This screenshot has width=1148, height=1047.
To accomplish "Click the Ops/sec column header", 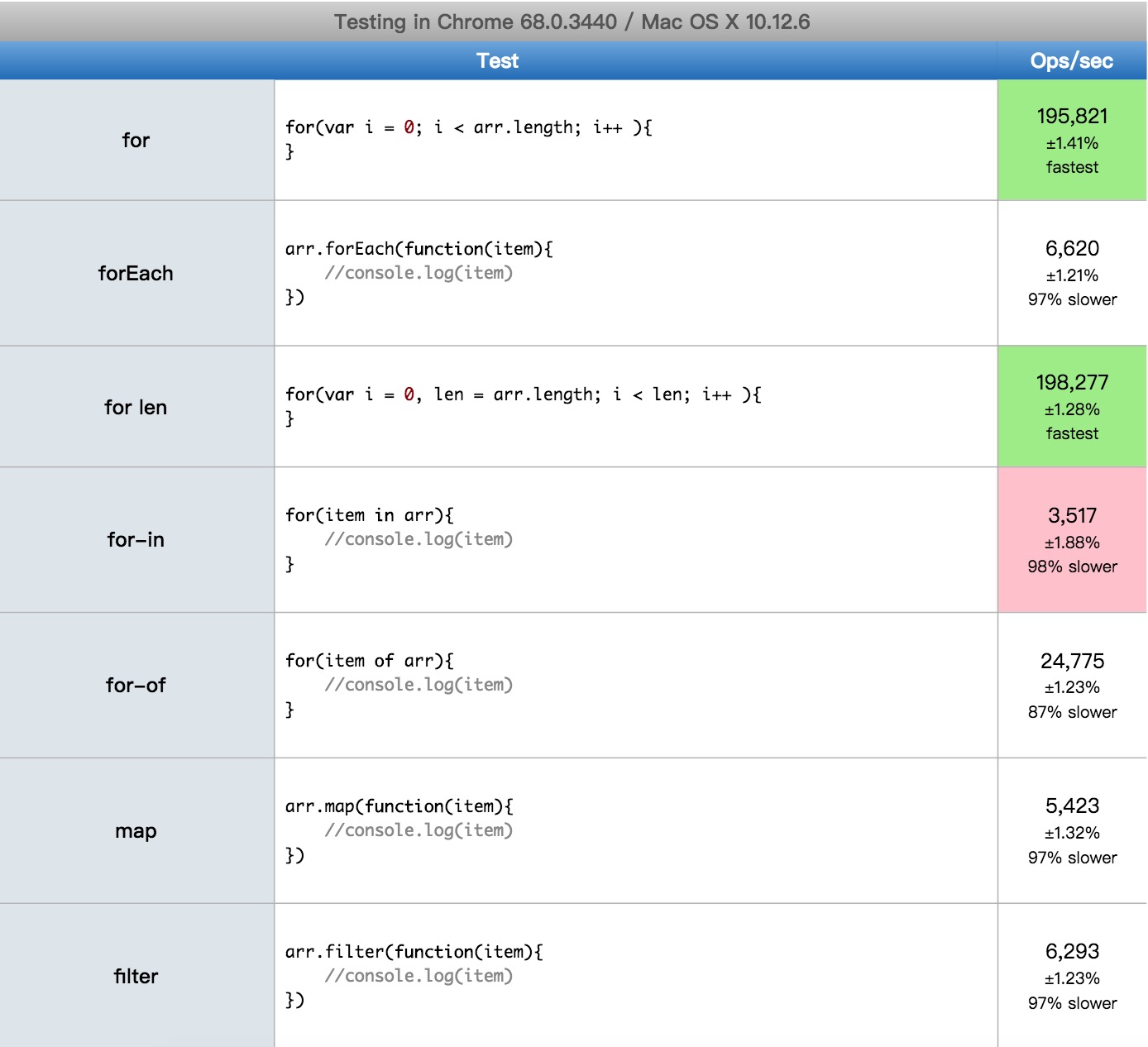I will (1072, 60).
